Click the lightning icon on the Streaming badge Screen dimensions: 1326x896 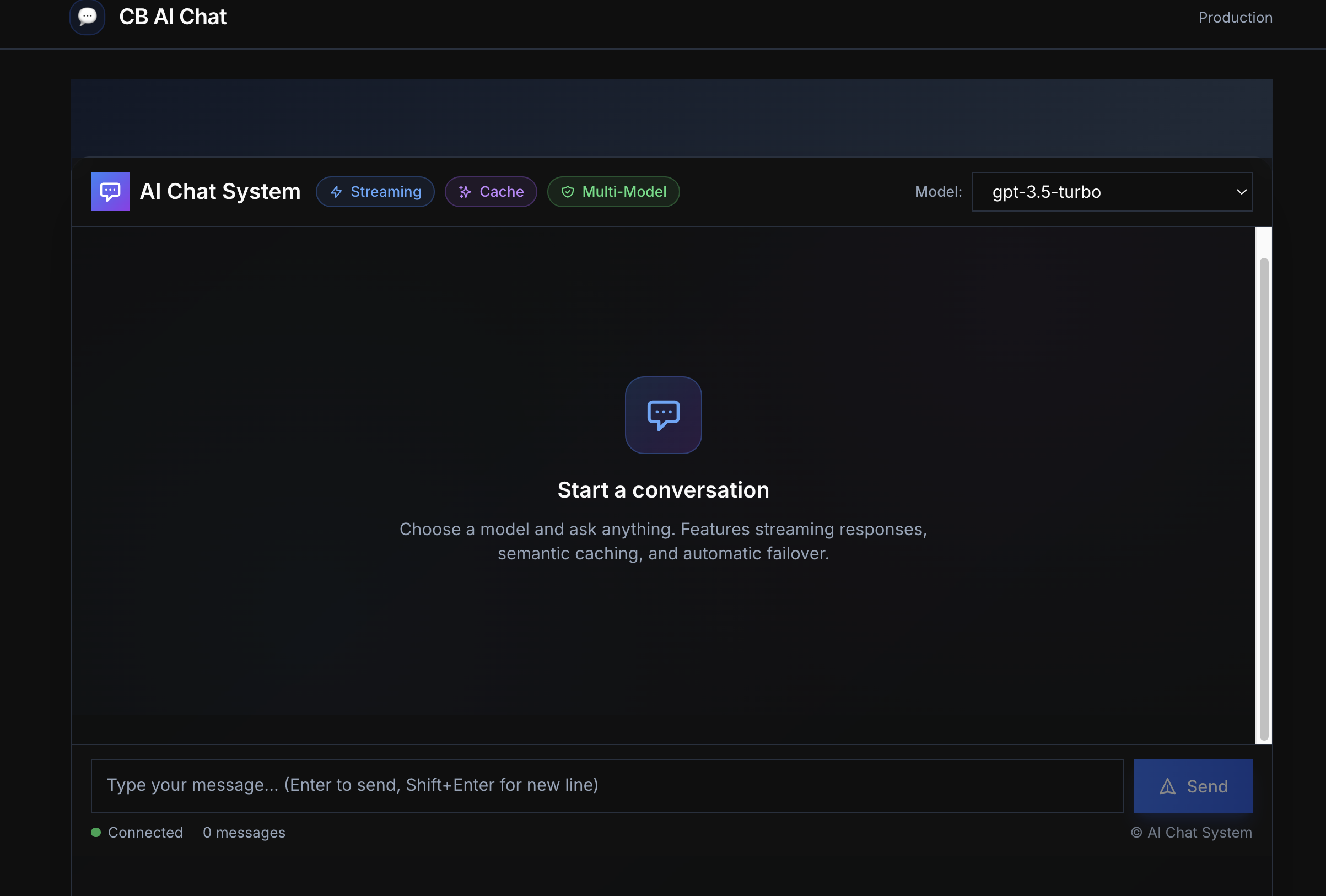(336, 192)
